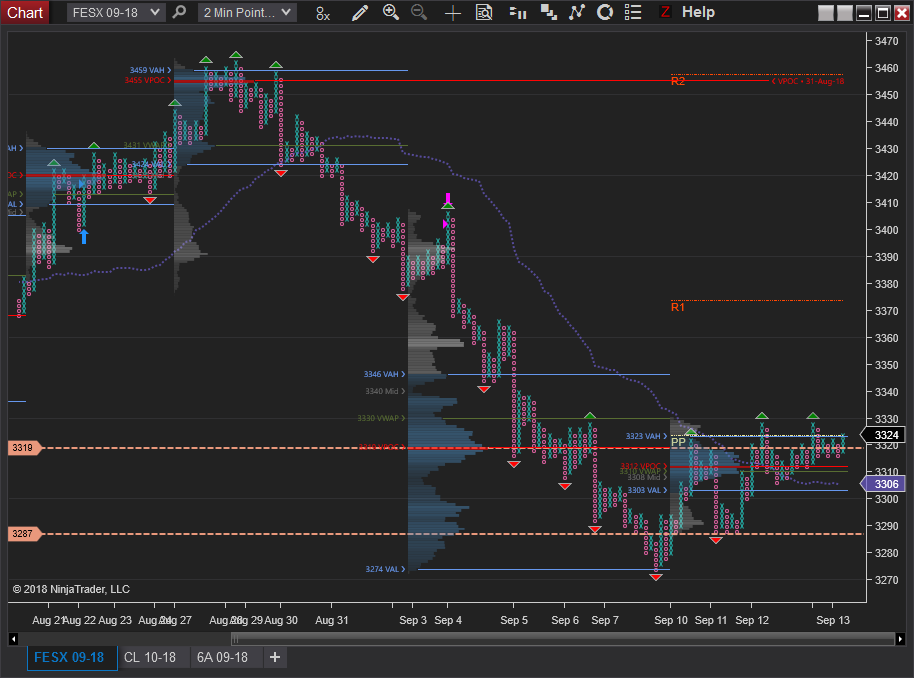914x678 pixels.
Task: Maximize the chart window
Action: point(883,13)
